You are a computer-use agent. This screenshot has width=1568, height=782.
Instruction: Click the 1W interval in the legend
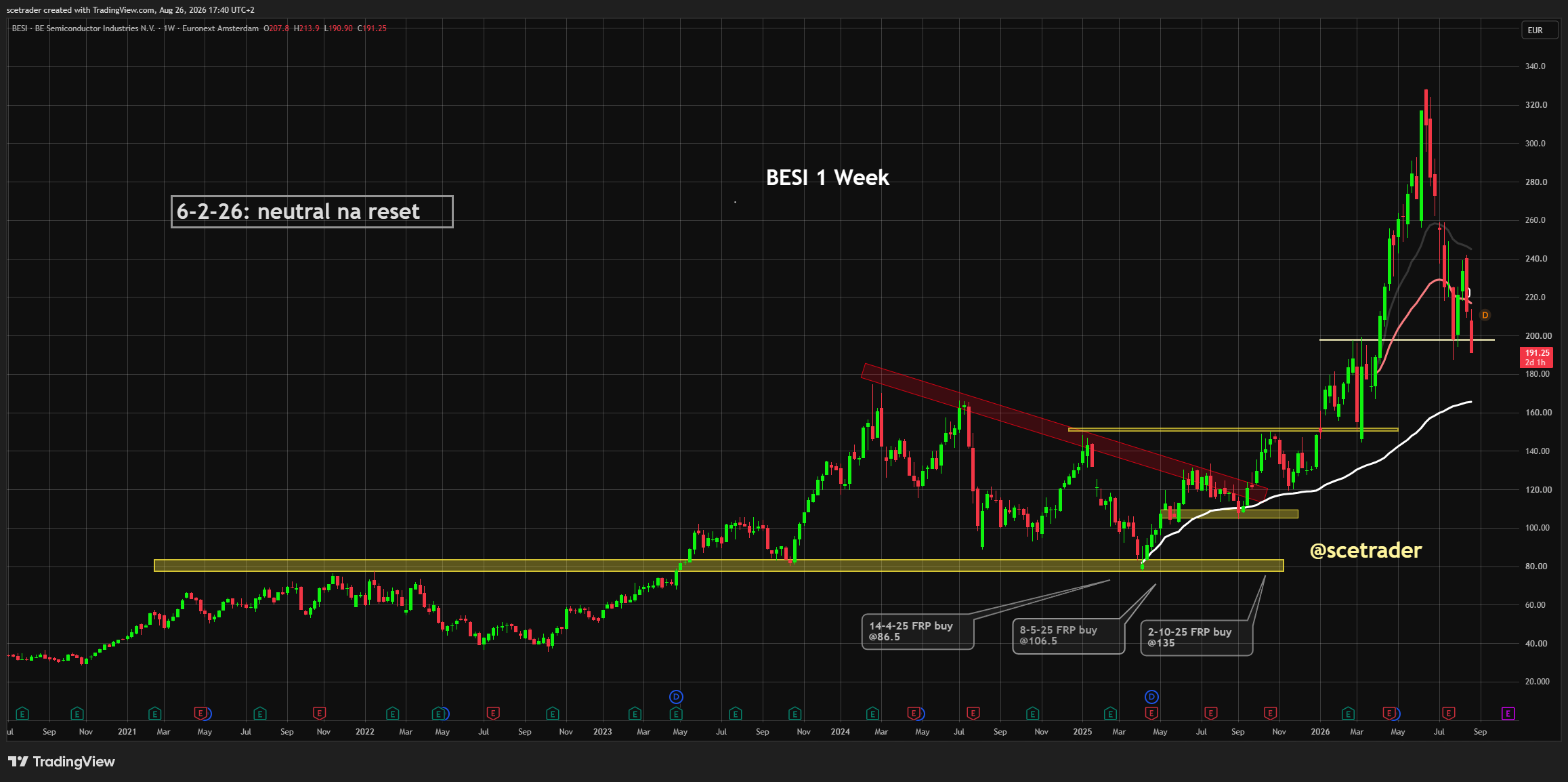tap(169, 28)
